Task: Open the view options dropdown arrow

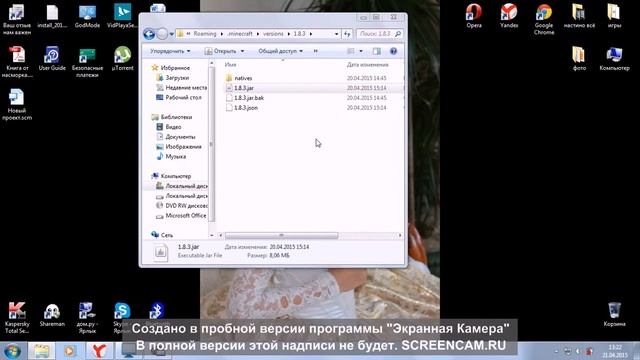Action: coord(361,51)
